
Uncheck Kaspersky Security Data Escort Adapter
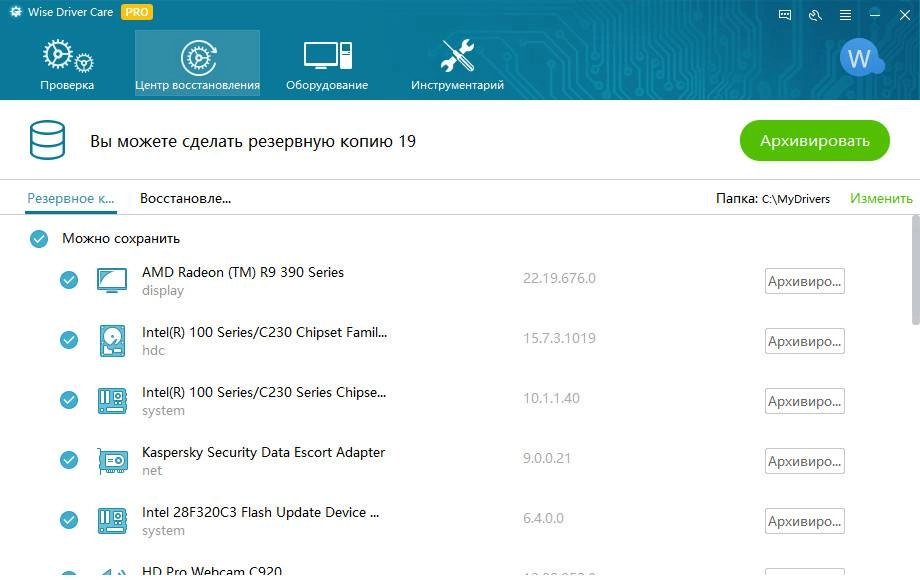[x=69, y=460]
